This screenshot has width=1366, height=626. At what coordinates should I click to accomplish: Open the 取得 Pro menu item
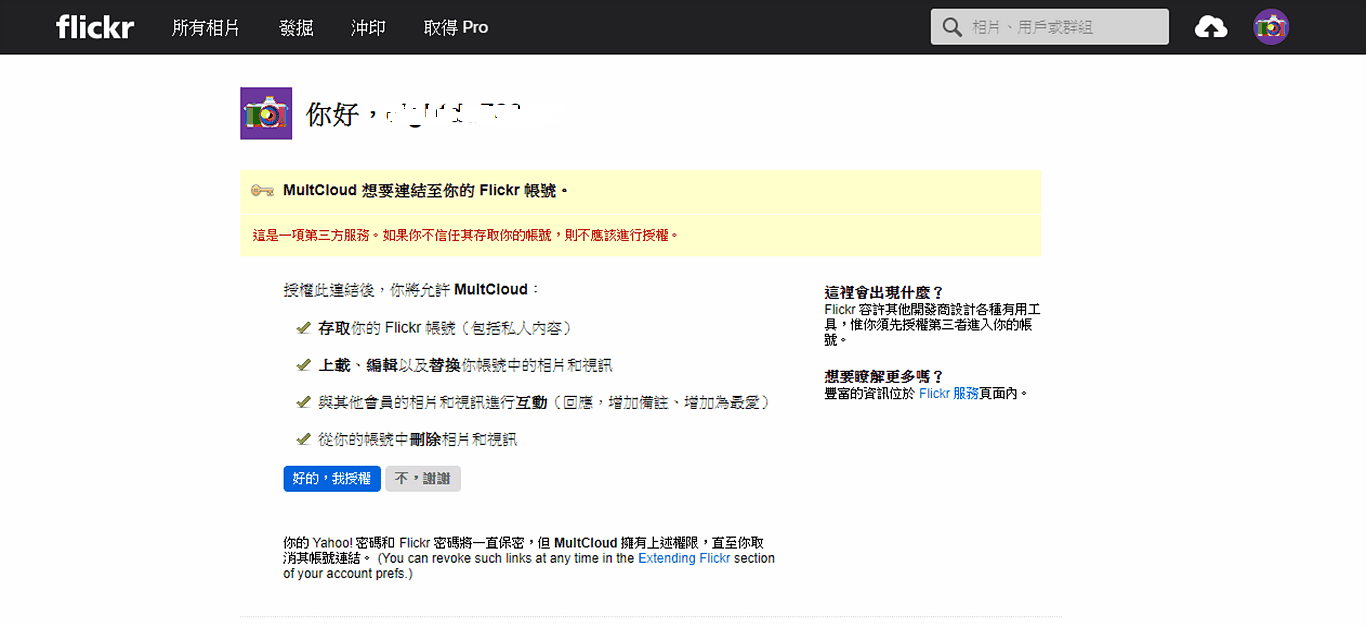[456, 28]
